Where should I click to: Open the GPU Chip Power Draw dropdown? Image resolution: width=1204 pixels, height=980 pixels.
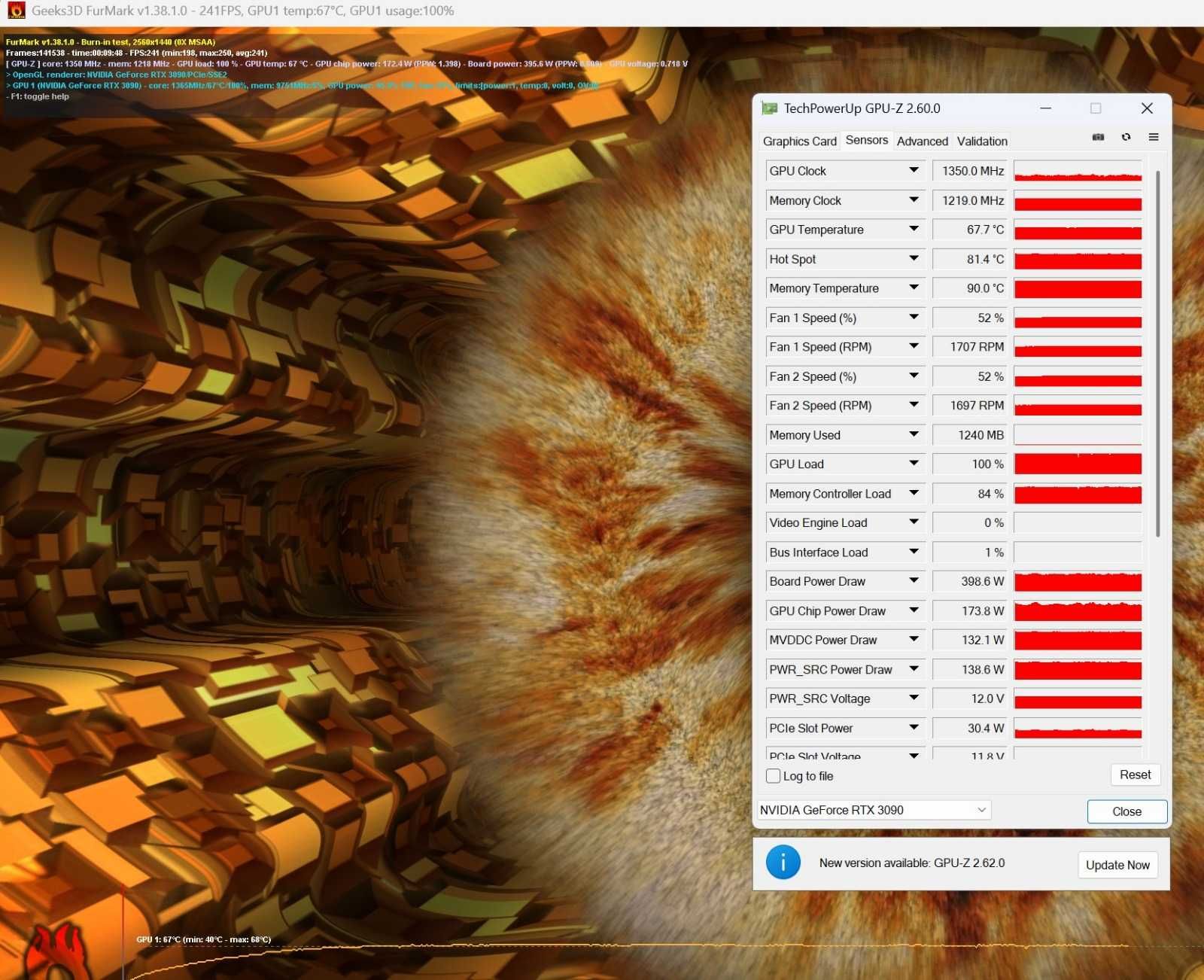(914, 610)
